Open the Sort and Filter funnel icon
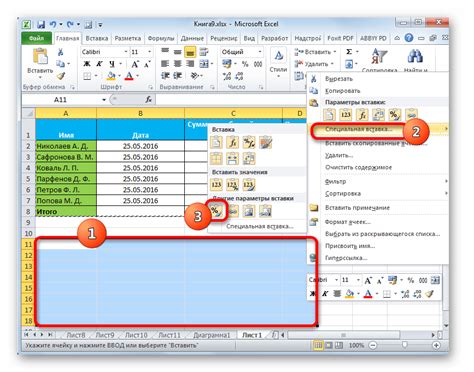The width and height of the screenshot is (474, 372). pos(379,56)
